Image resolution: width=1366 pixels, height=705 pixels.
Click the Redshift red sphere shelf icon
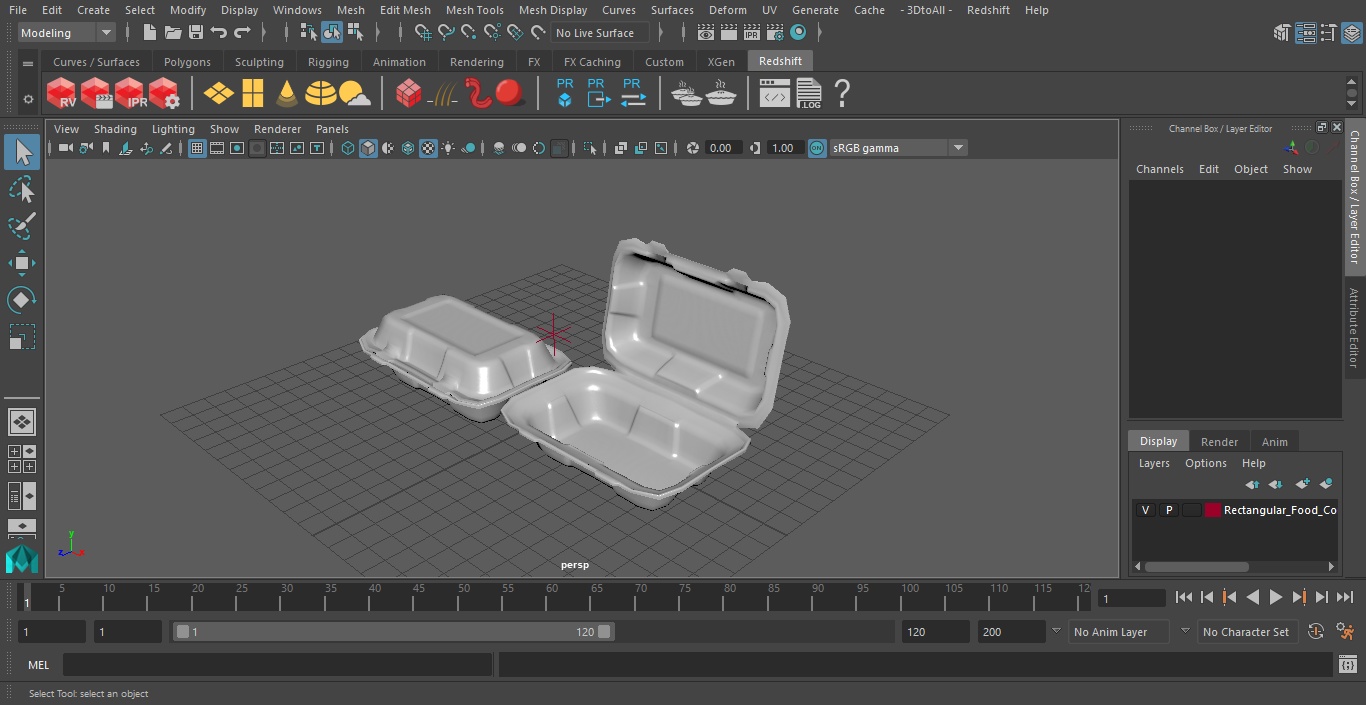point(510,94)
